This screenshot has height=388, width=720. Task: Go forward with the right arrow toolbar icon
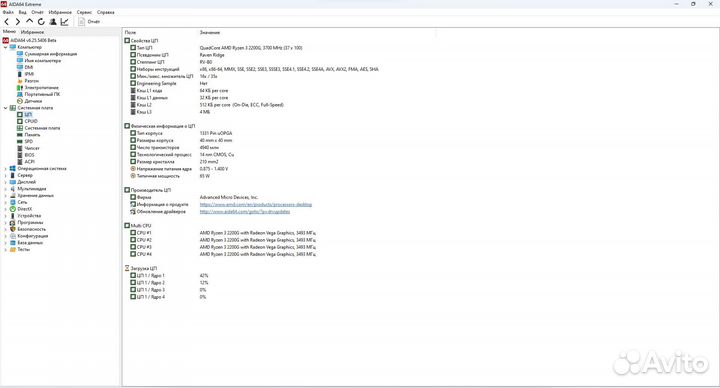(17, 22)
